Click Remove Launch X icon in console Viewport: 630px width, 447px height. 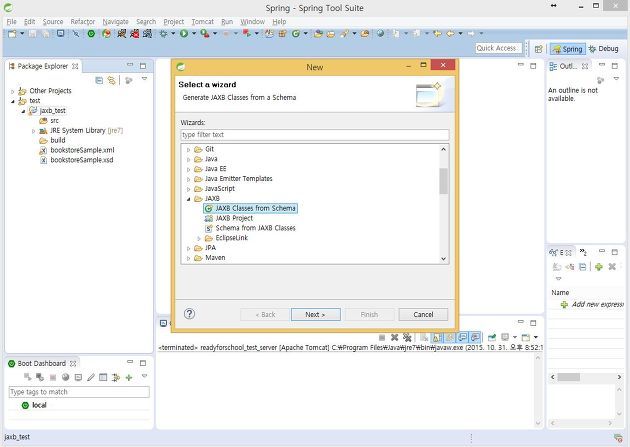click(x=395, y=337)
